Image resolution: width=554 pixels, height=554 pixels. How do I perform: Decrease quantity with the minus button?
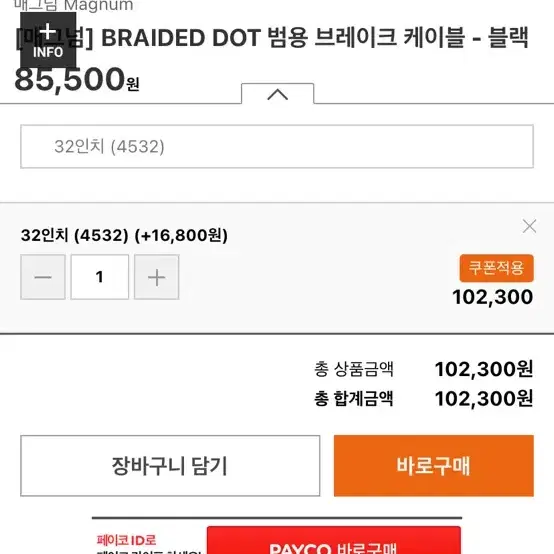43,277
